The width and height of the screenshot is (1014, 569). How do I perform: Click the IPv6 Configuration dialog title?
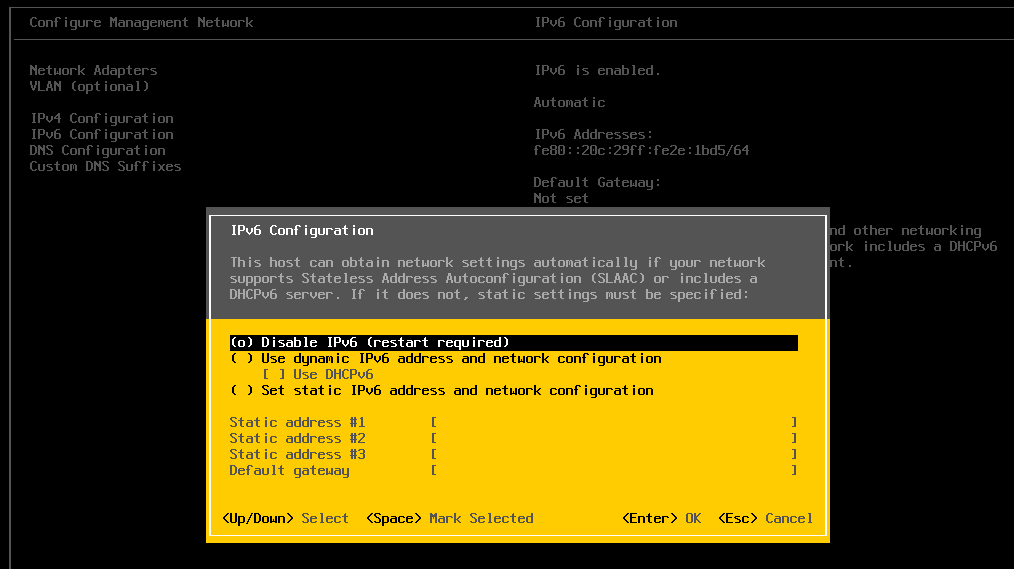pyautogui.click(x=302, y=231)
